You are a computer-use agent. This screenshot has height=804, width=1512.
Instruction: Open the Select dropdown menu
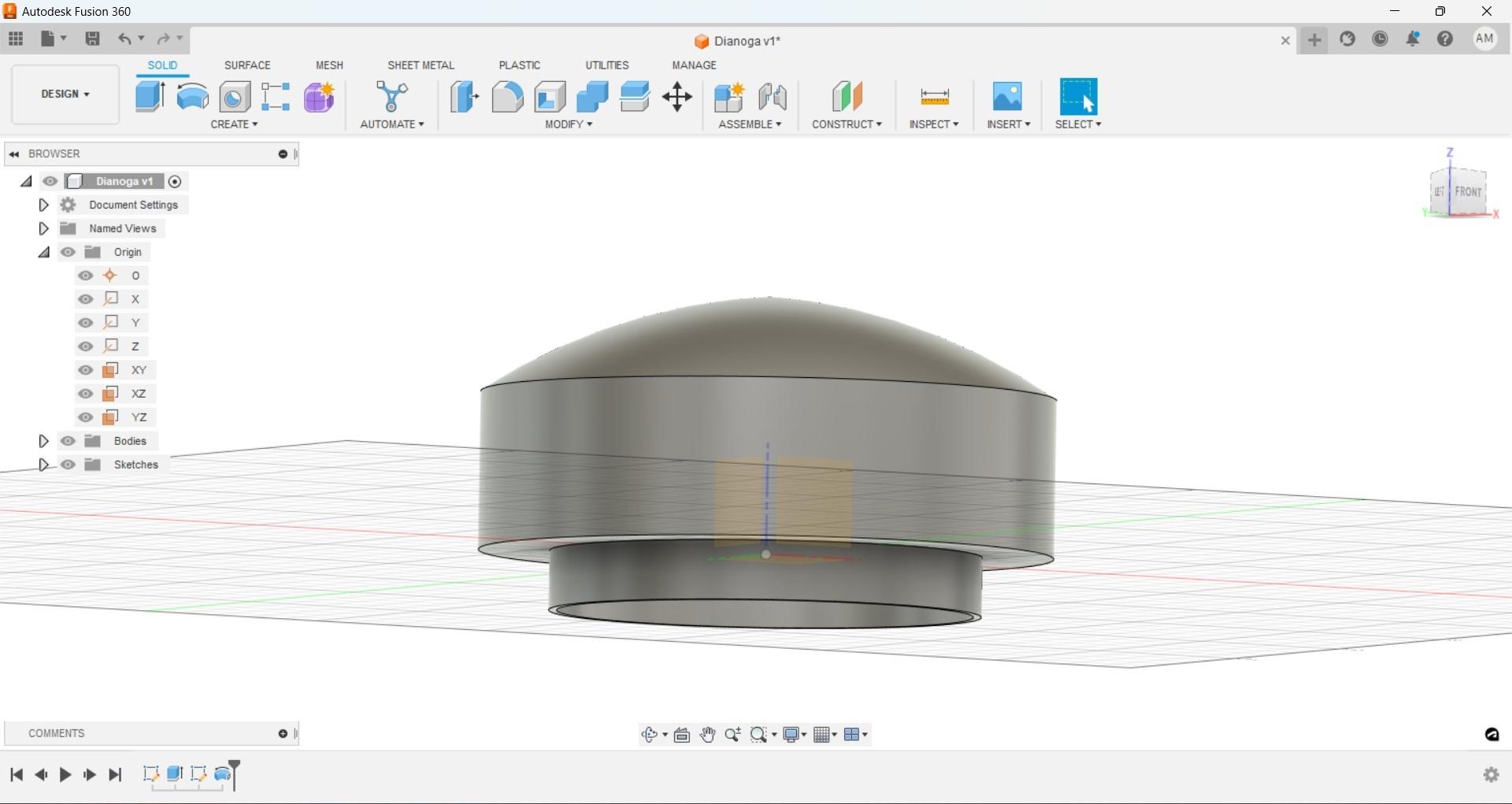1078,124
